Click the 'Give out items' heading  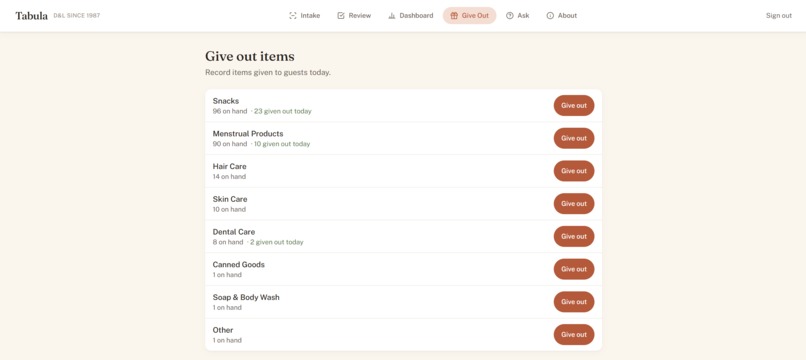250,56
